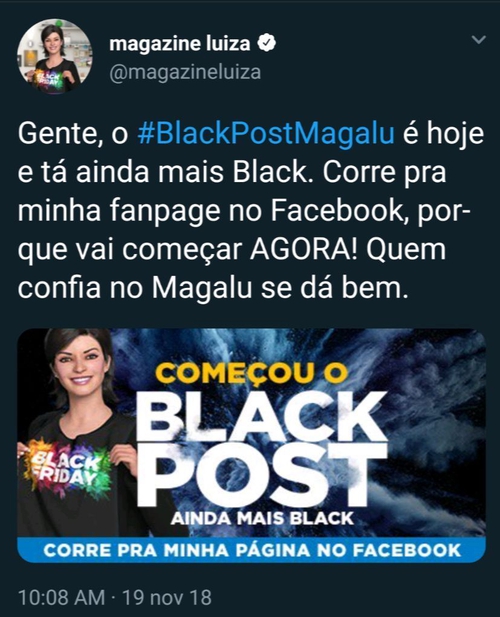The width and height of the screenshot is (500, 617).
Task: Click the Black Friday logo on the shirt in the banner
Action: tap(65, 469)
